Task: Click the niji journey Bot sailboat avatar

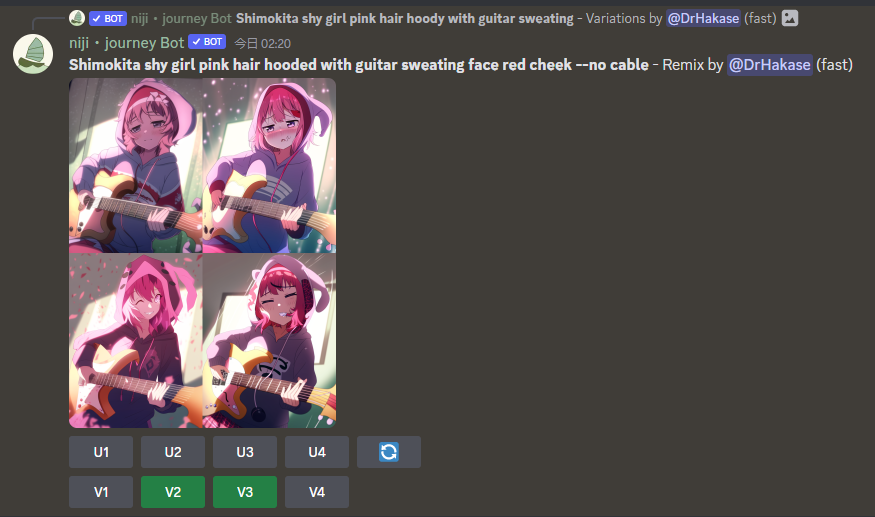Action: 33,54
